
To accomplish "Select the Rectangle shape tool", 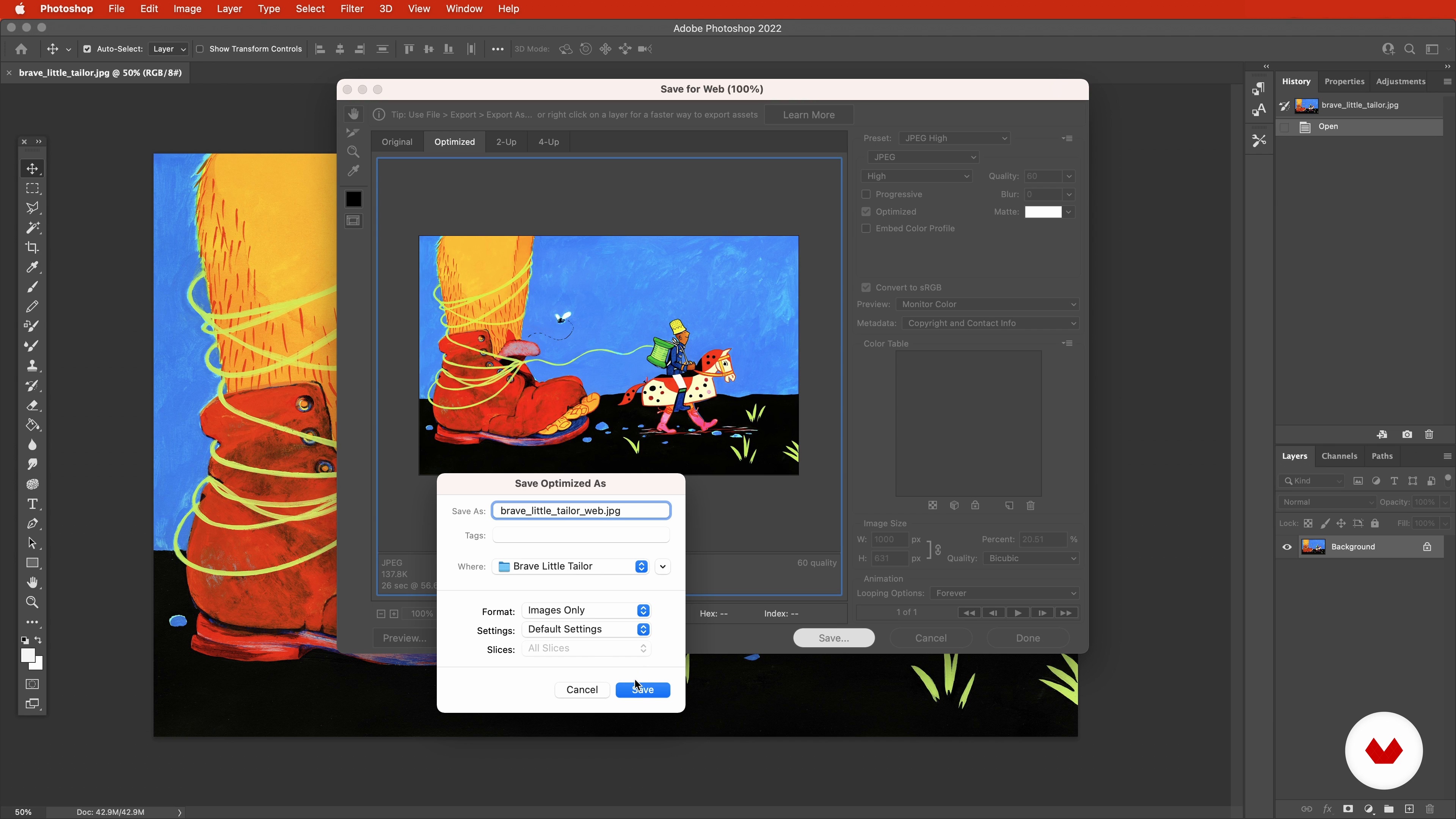I will tap(32, 563).
